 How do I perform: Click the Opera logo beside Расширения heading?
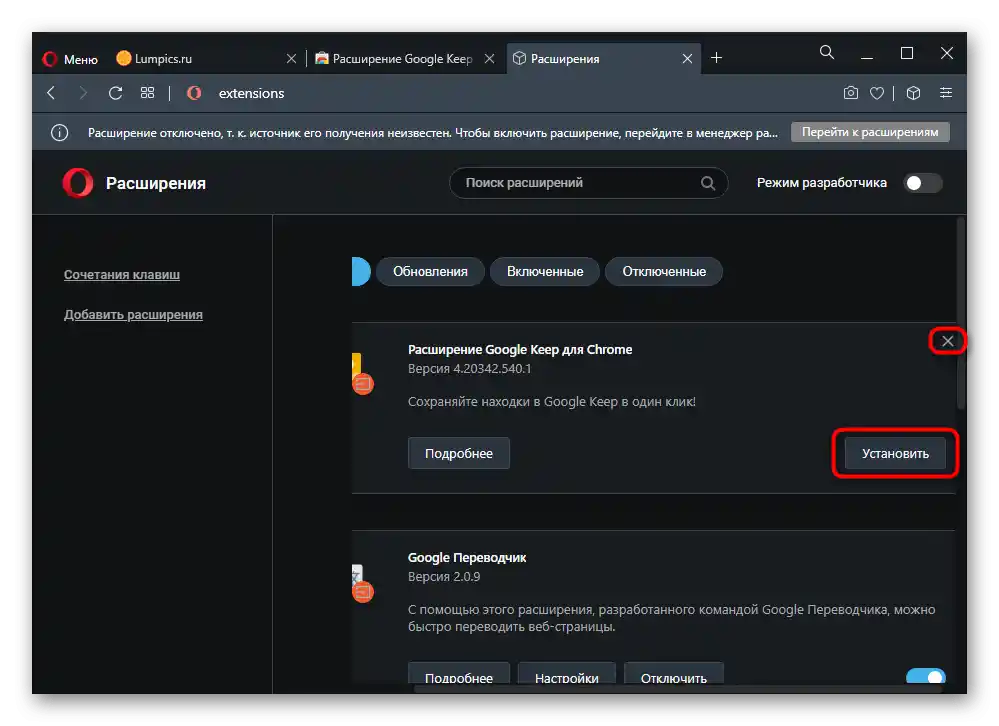[x=78, y=183]
